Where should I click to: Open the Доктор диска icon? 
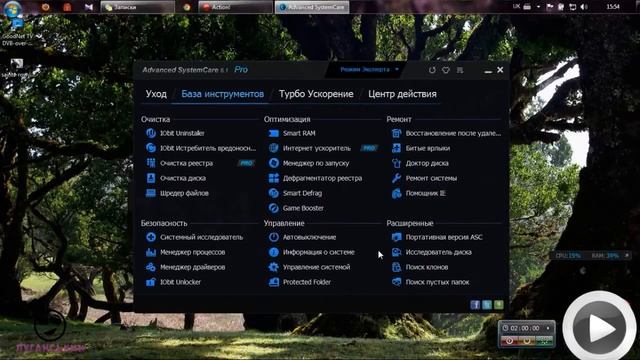click(396, 163)
